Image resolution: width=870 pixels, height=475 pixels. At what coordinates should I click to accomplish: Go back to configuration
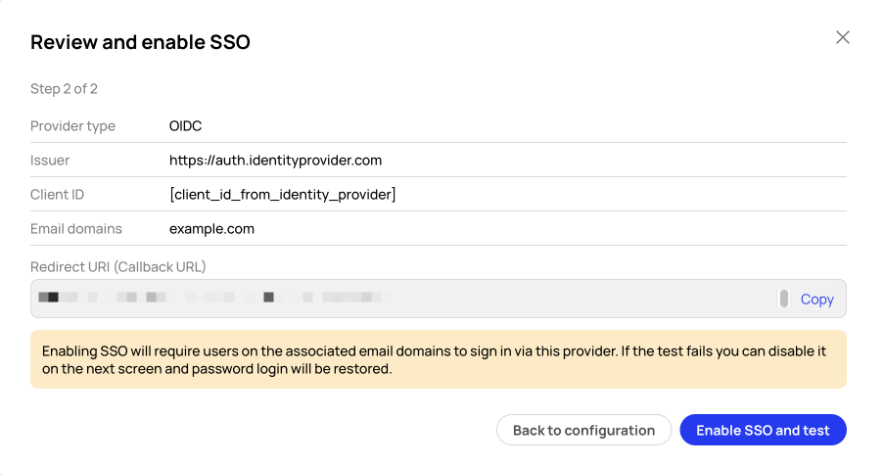[x=584, y=430]
